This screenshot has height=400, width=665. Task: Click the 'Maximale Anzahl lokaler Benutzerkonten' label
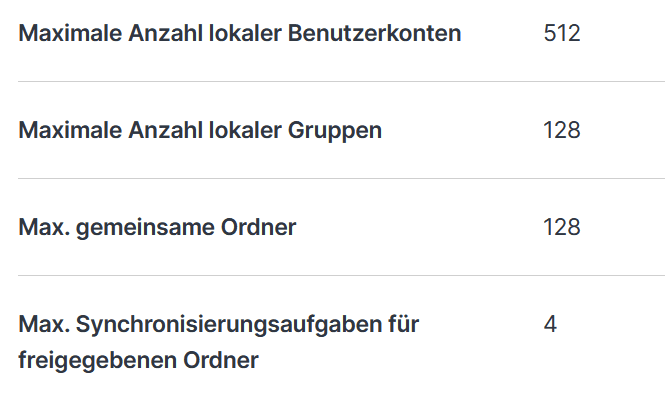(x=240, y=33)
